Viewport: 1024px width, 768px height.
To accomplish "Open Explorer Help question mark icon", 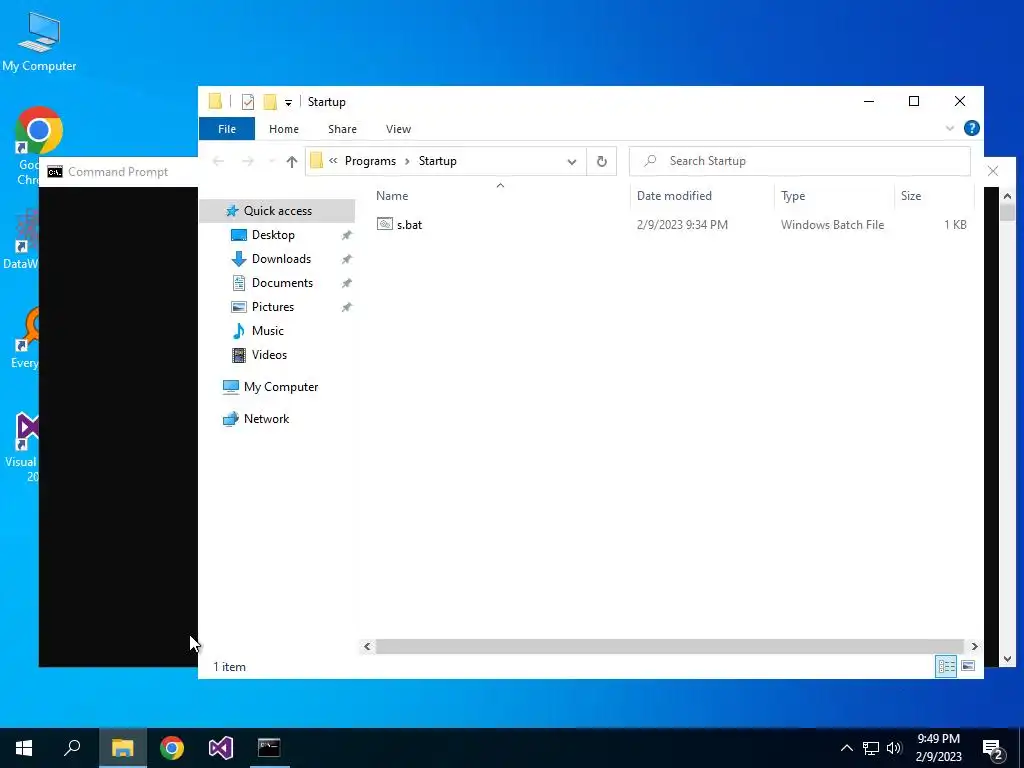I will (972, 128).
